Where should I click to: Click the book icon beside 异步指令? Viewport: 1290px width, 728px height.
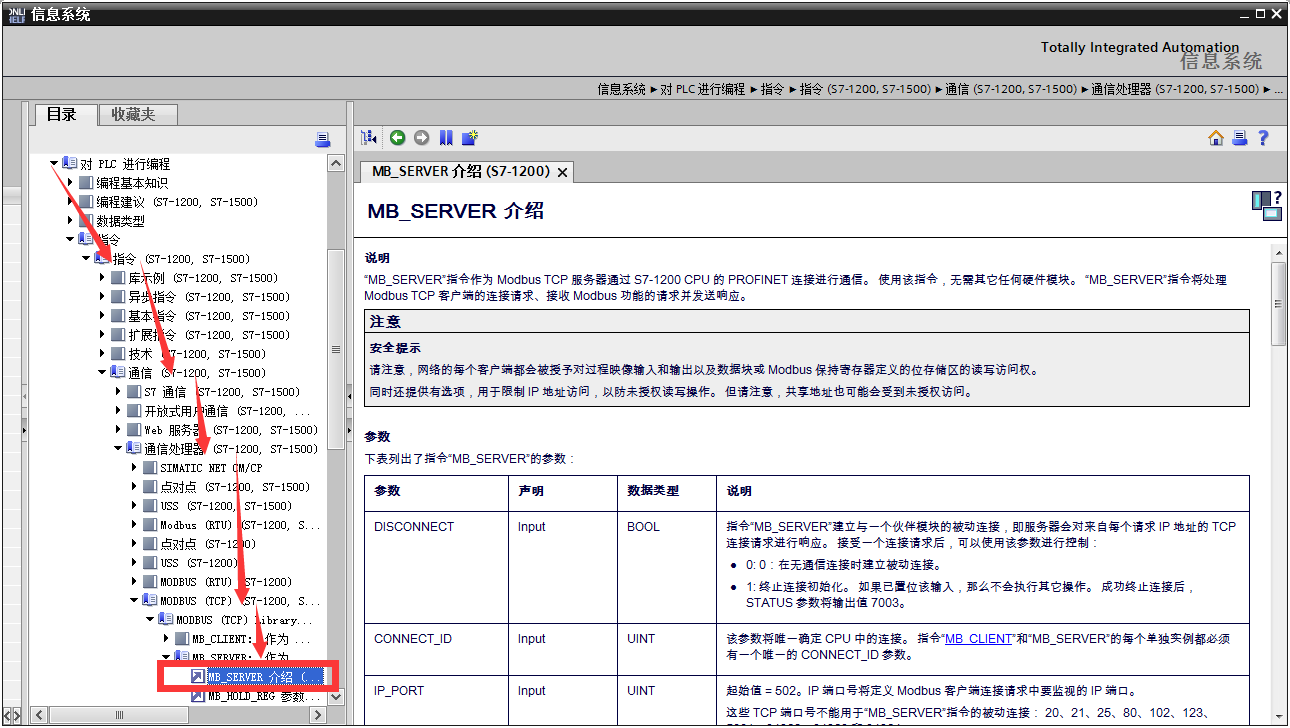click(118, 297)
